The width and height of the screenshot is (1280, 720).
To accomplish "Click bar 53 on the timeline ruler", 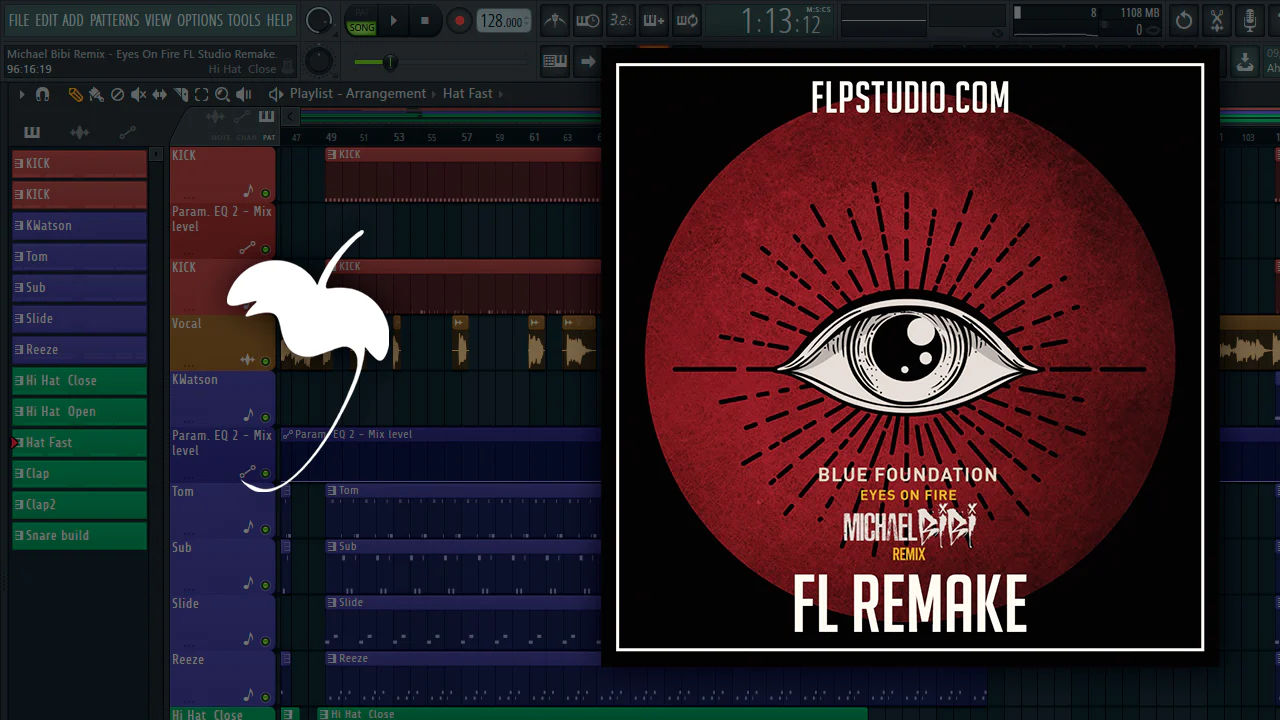I will [x=399, y=137].
